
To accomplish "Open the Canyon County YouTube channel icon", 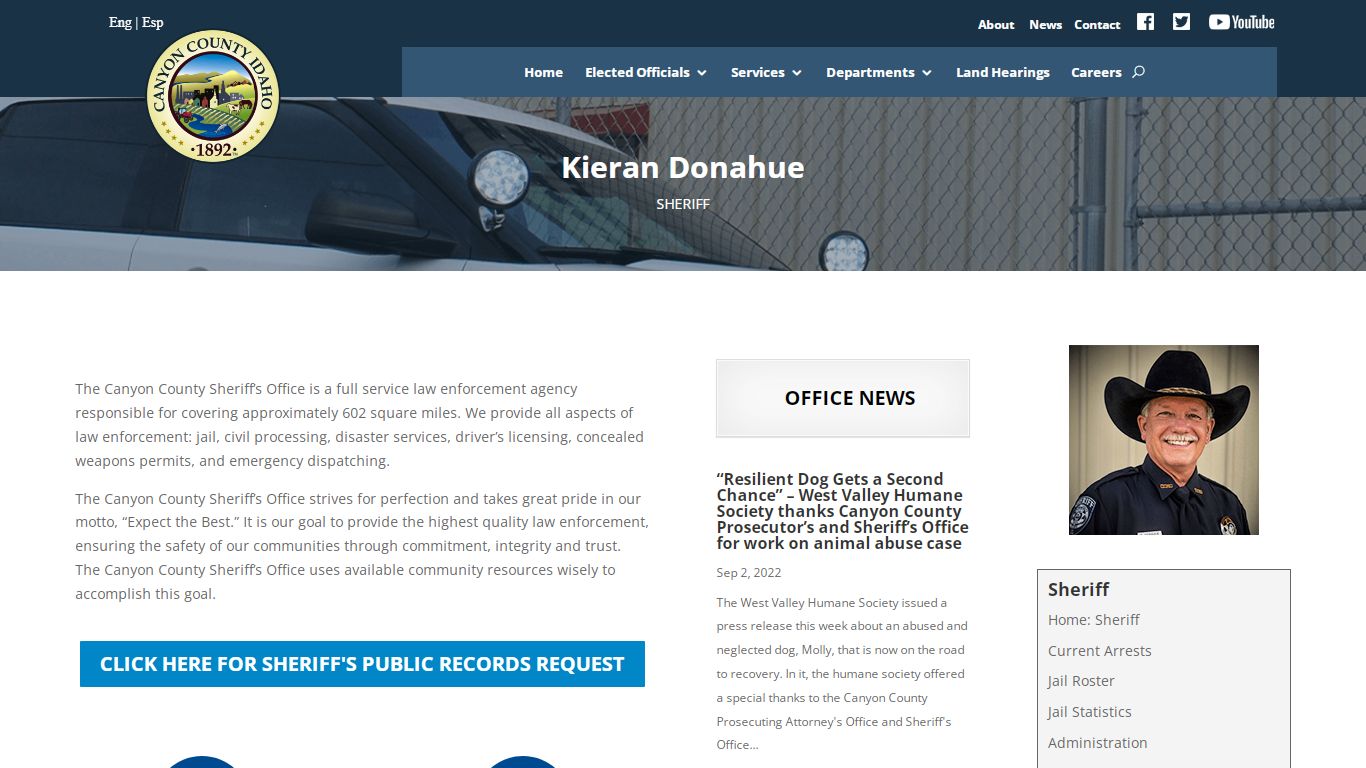I will pyautogui.click(x=1241, y=22).
